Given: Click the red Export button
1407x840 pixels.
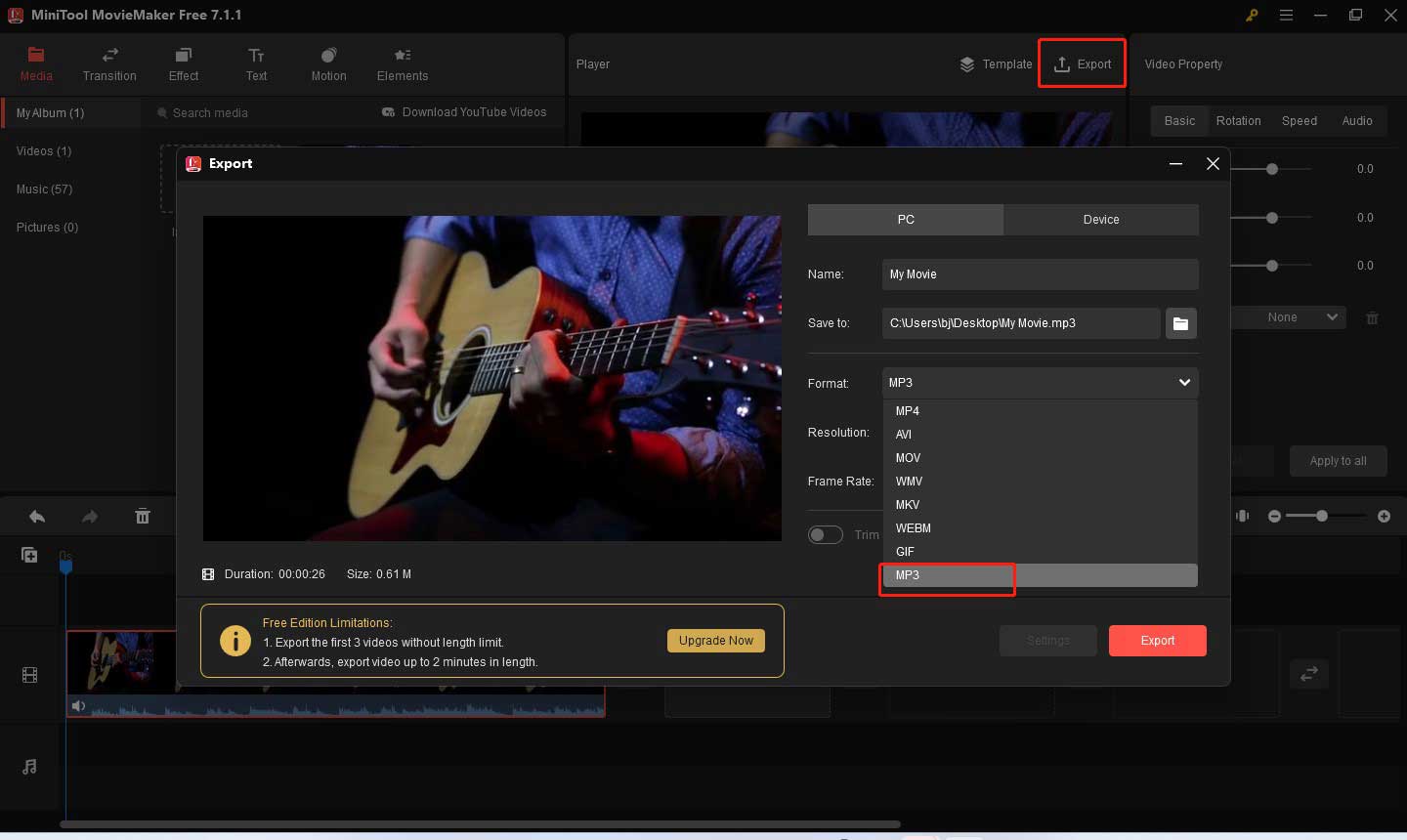Looking at the screenshot, I should pos(1158,640).
